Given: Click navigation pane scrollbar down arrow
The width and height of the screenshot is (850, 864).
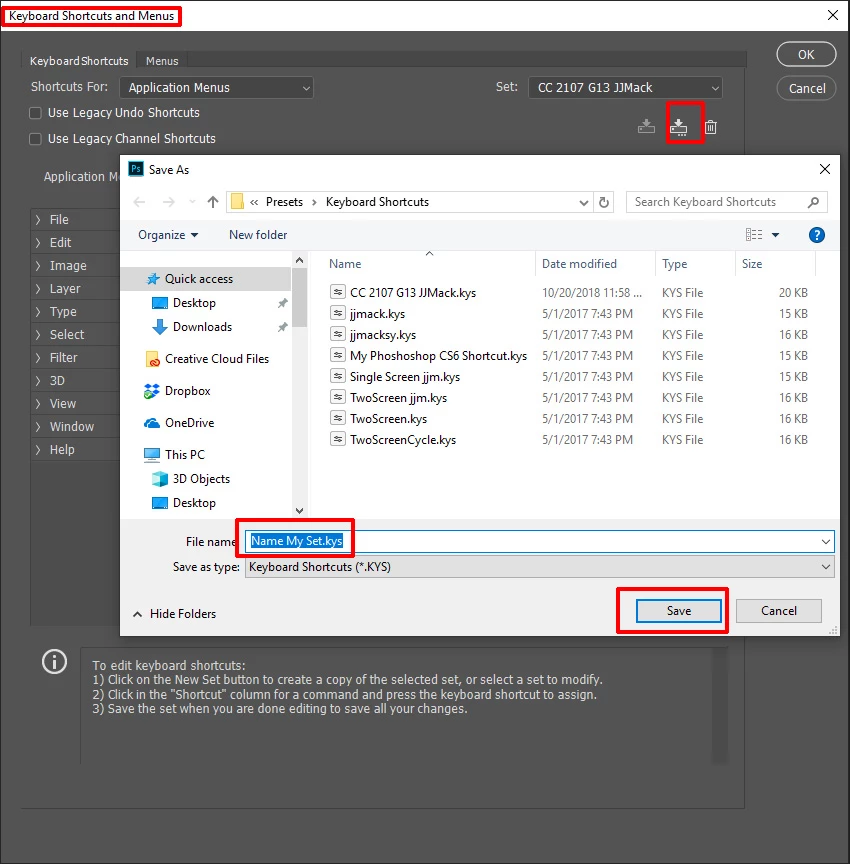Looking at the screenshot, I should coord(299,511).
